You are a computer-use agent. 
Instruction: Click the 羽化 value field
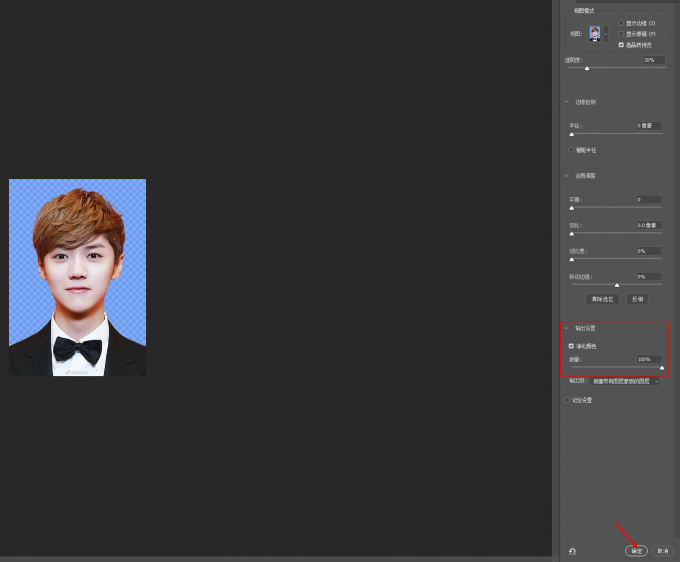tap(649, 225)
